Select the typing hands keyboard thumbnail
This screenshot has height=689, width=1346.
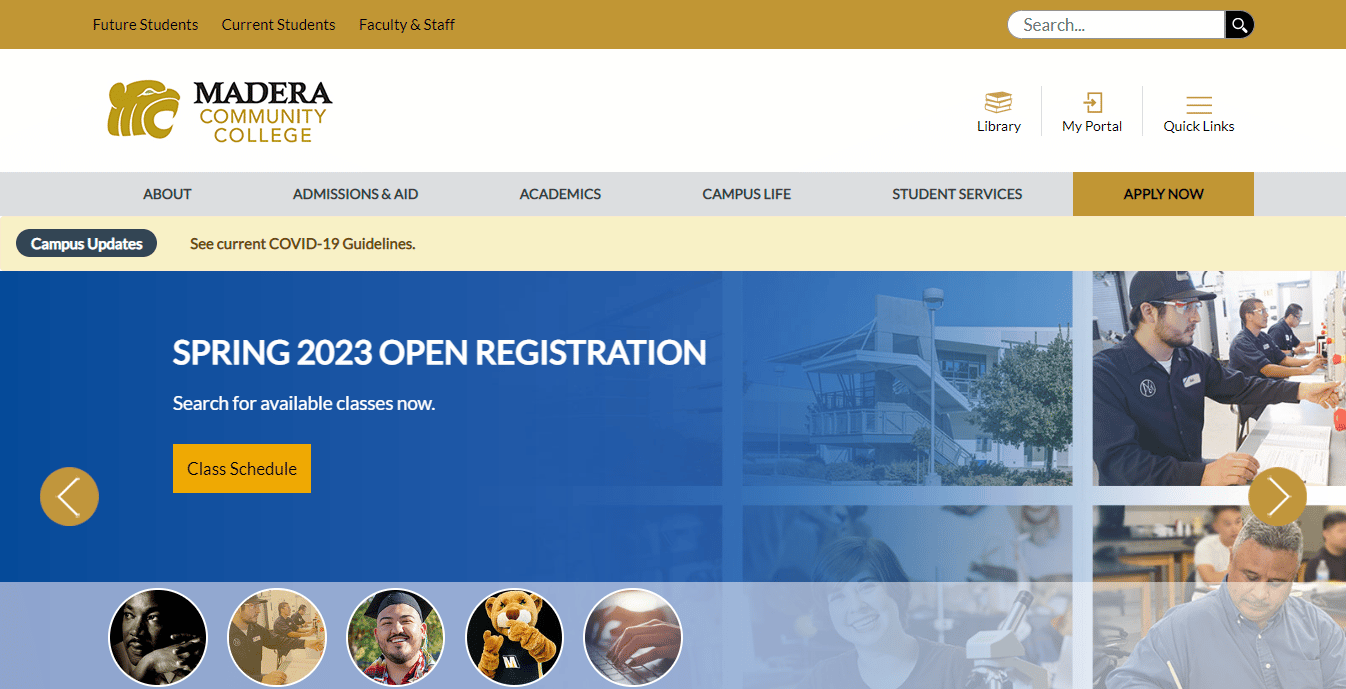632,637
